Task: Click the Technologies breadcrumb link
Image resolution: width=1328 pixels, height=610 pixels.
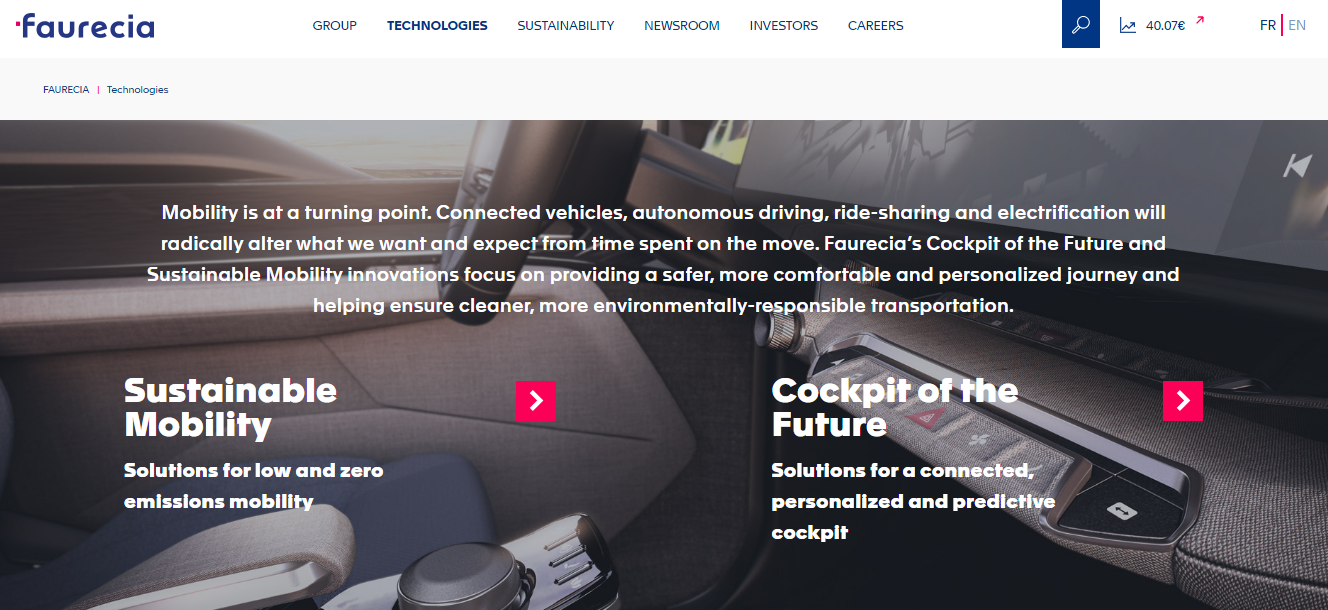Action: [138, 90]
